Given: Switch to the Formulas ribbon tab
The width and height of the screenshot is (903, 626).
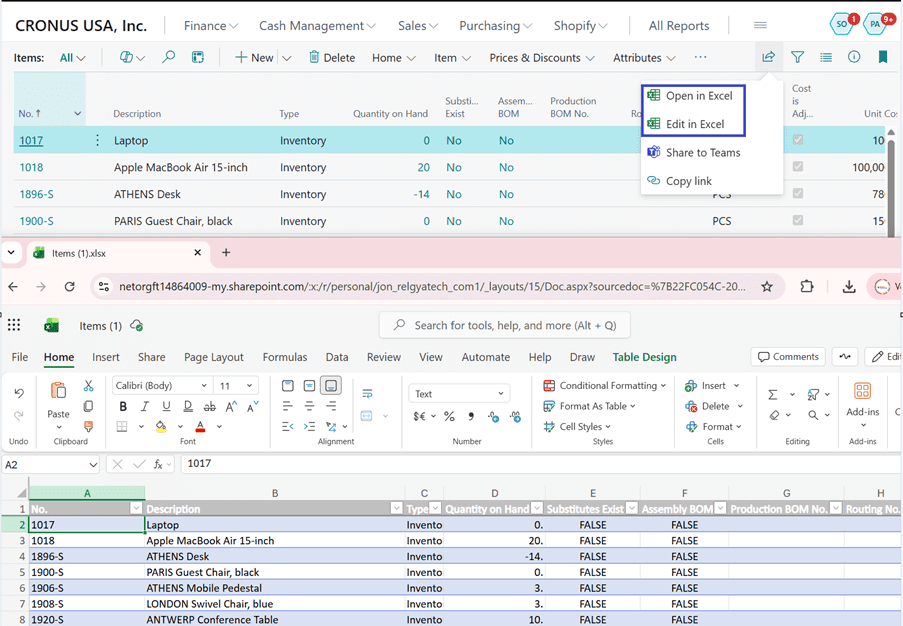Looking at the screenshot, I should pos(285,357).
